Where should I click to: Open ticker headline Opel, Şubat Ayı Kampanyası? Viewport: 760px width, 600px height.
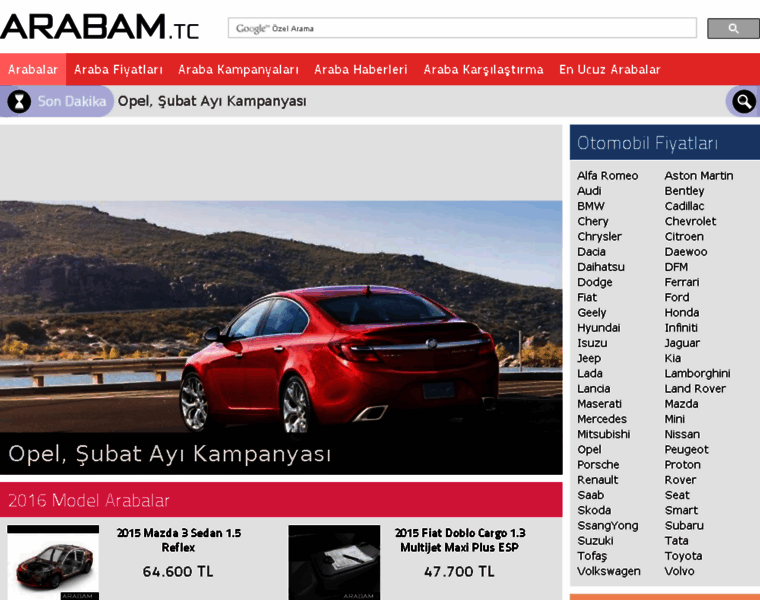tap(212, 101)
